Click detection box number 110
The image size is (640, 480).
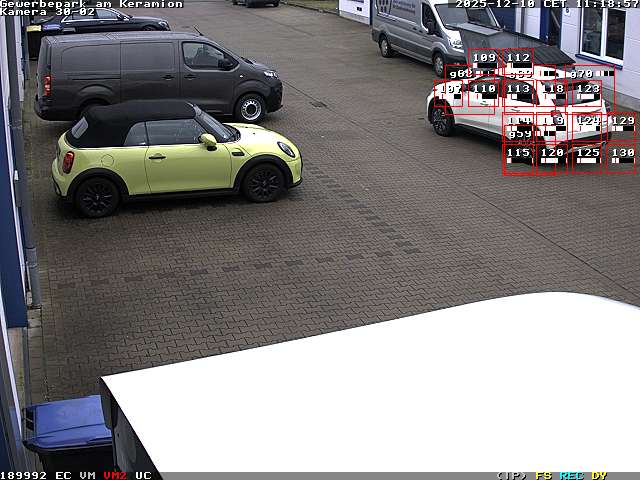click(x=484, y=93)
